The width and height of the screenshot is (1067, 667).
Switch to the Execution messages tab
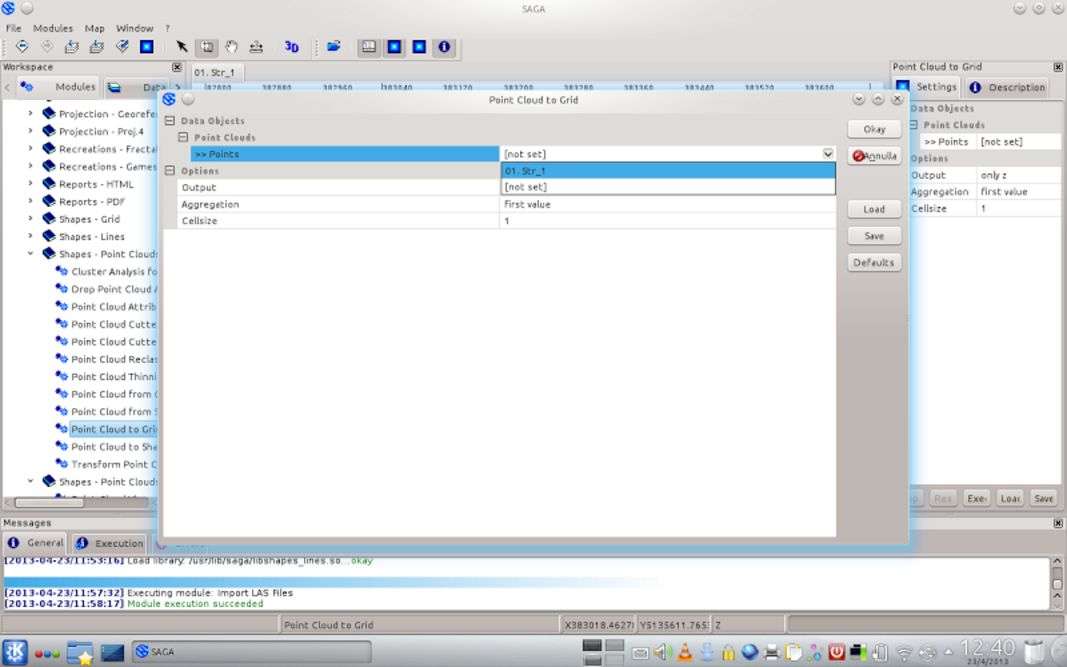pyautogui.click(x=111, y=543)
